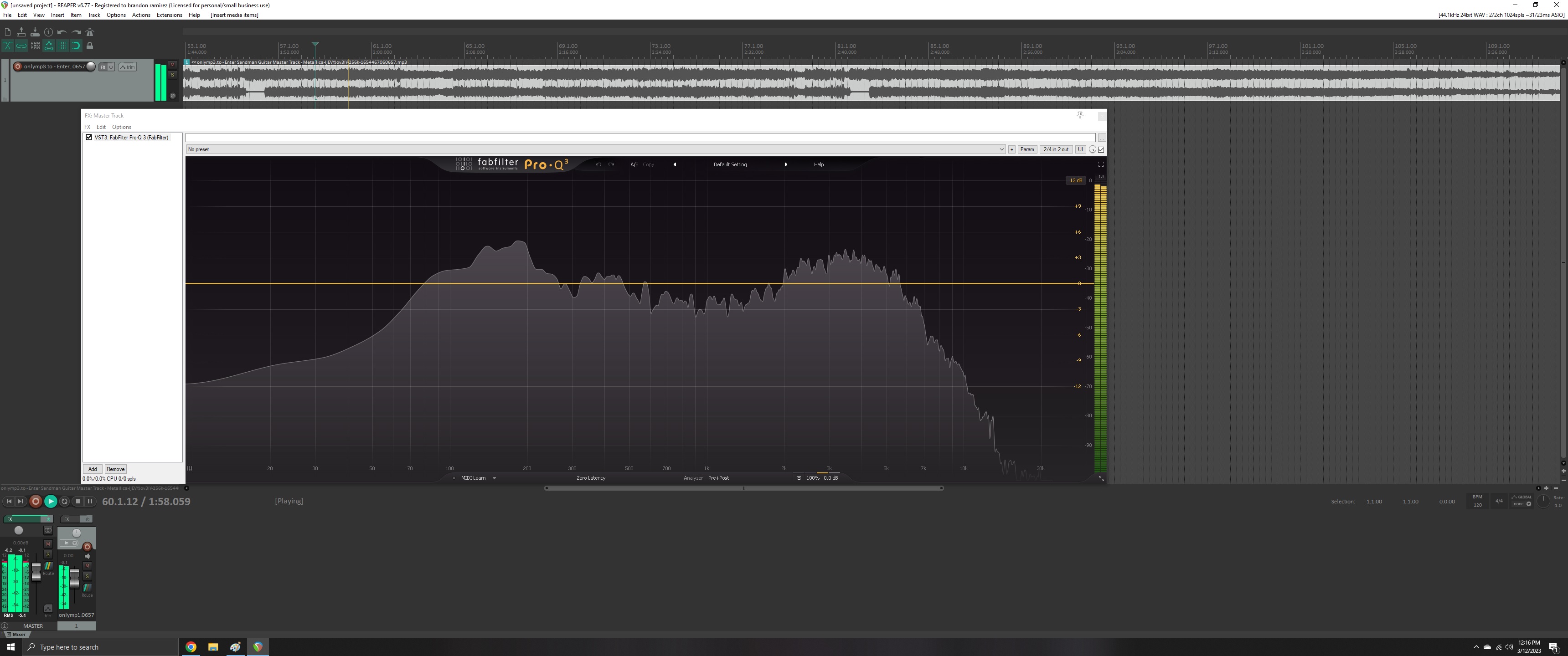The width and height of the screenshot is (1568, 656).
Task: Toggle auto-crossfade icon in toolbar
Action: 7,46
